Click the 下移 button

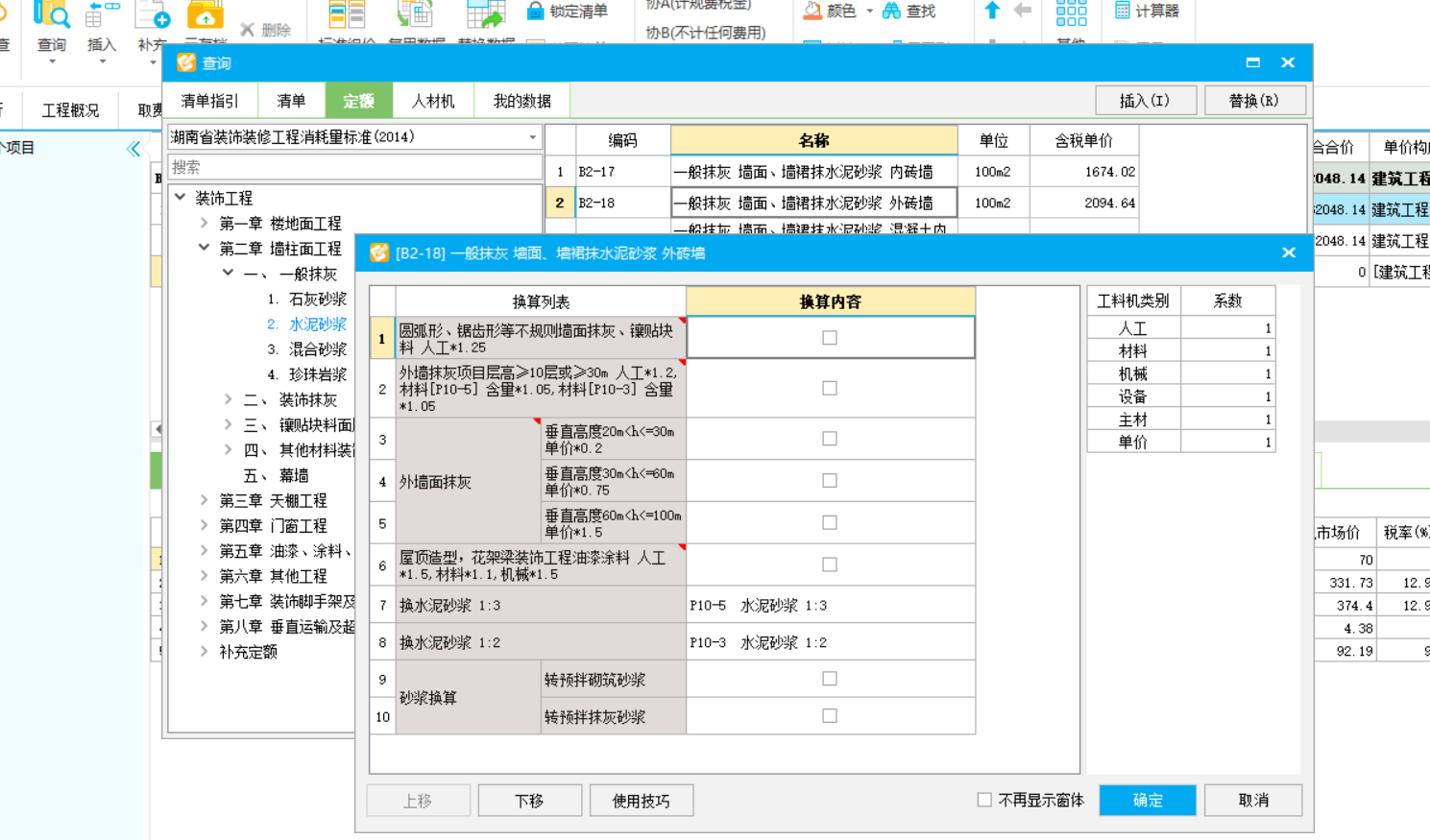[529, 801]
